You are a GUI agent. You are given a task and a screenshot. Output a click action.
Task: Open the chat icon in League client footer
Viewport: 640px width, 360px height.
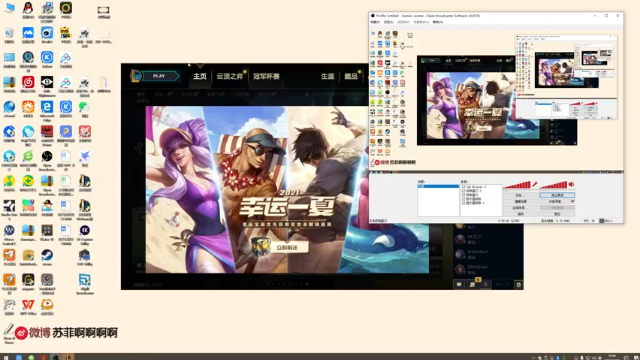(x=459, y=284)
